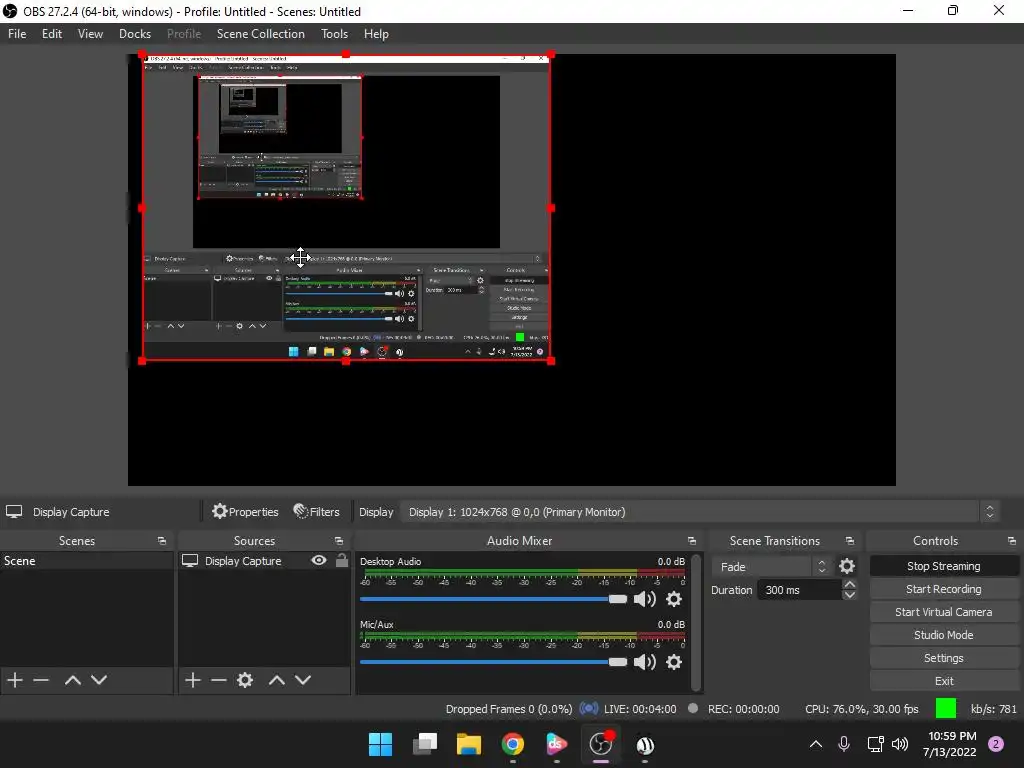
Task: Pop out the Controls dock
Action: (1012, 541)
